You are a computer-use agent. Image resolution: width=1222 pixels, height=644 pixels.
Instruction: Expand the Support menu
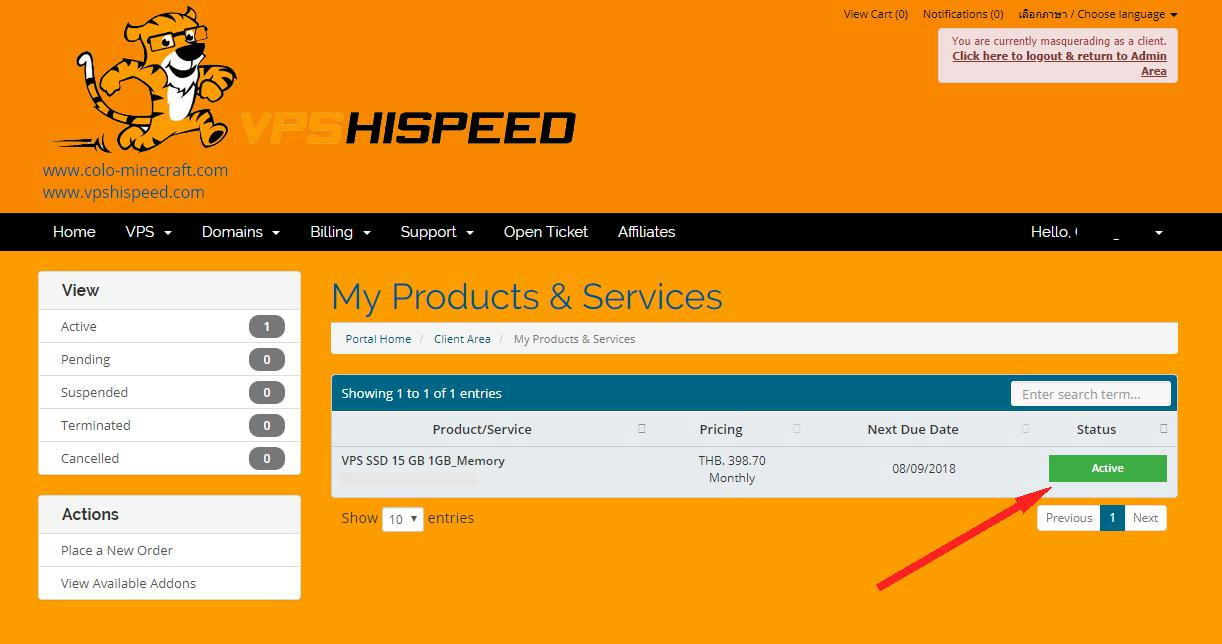coord(437,232)
